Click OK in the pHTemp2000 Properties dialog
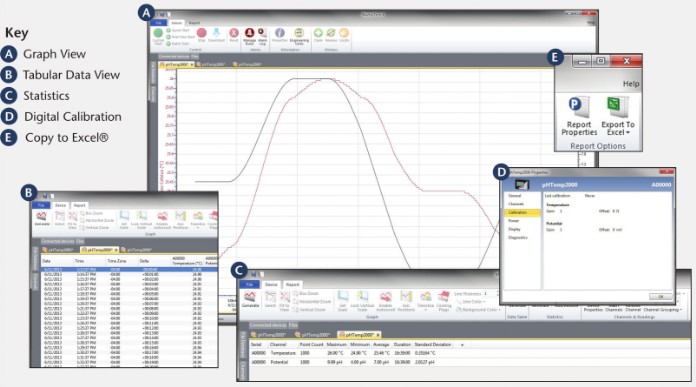This screenshot has height=387, width=696. coord(660,296)
